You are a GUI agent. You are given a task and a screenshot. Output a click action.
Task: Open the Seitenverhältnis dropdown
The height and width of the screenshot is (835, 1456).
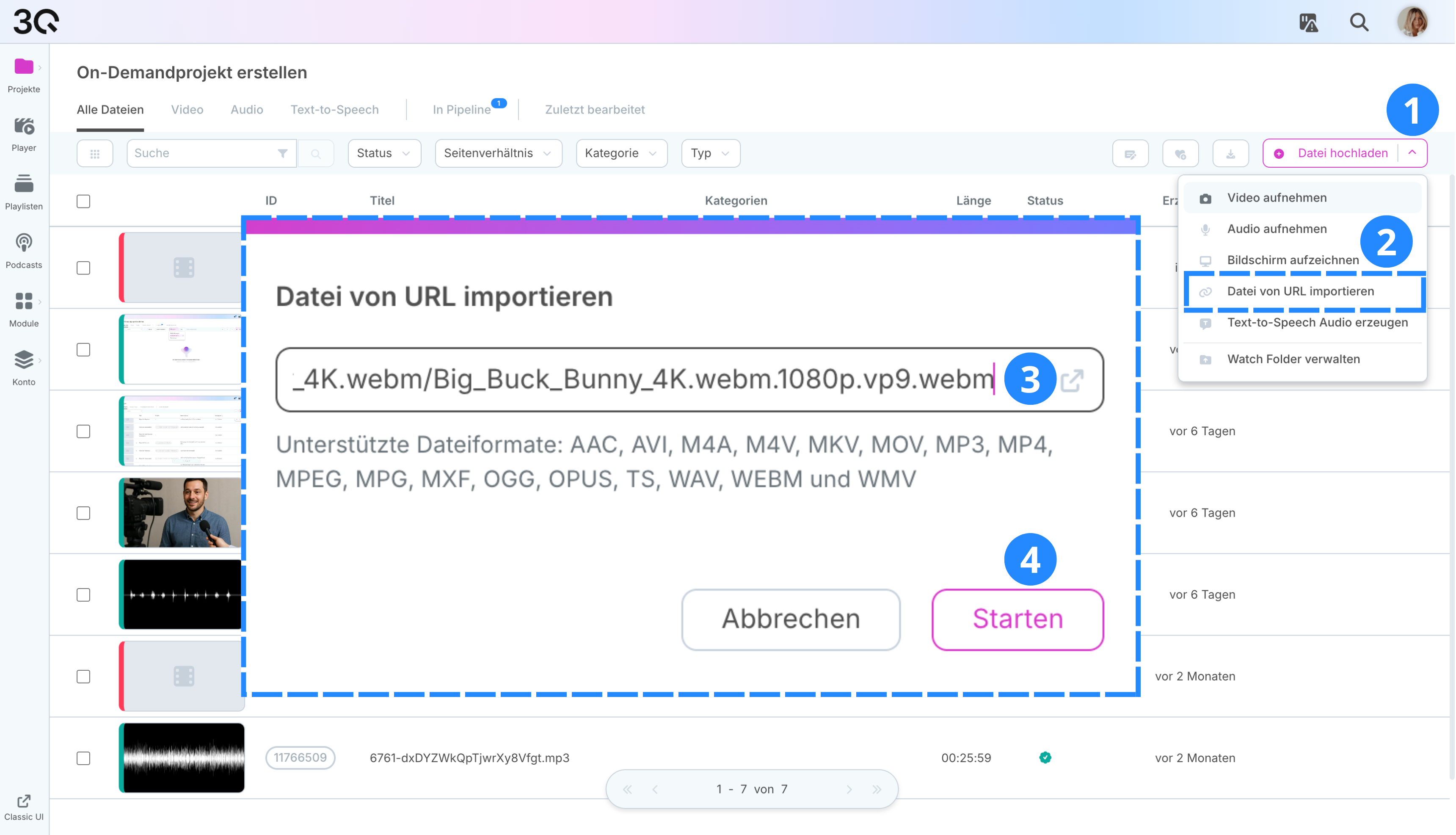pyautogui.click(x=498, y=154)
